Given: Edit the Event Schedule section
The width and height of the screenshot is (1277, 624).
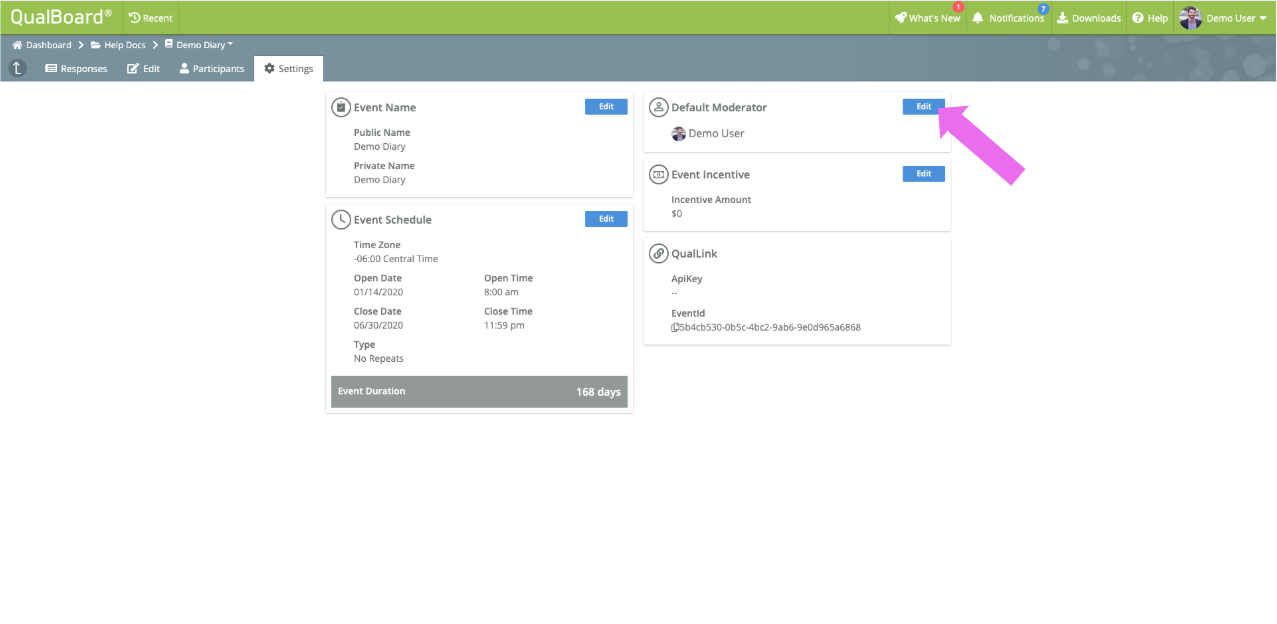Looking at the screenshot, I should (x=606, y=219).
